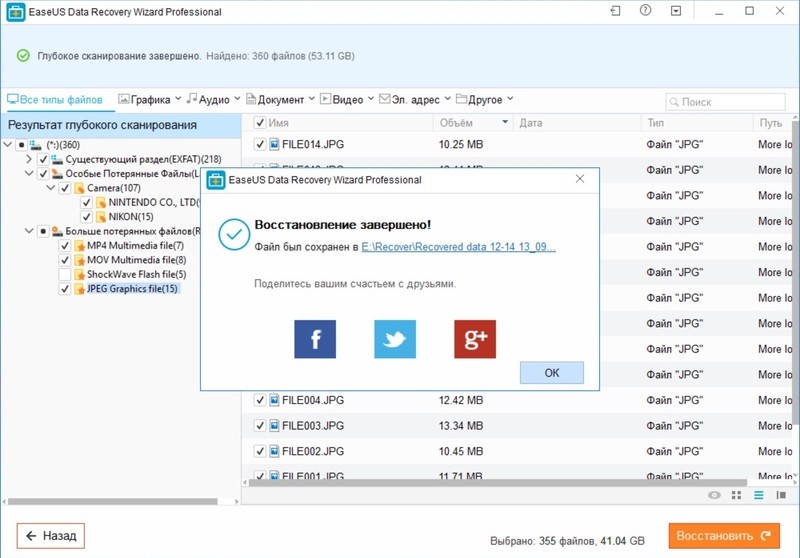Collapse the Camera(107) folder node
The image size is (800, 558).
click(49, 188)
